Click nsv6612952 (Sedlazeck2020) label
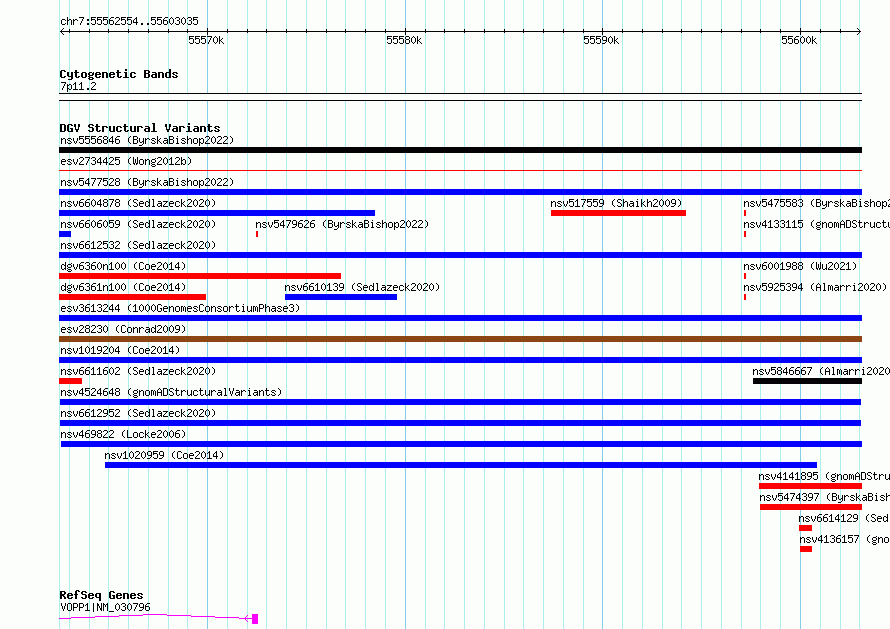890x629 pixels. (x=138, y=413)
